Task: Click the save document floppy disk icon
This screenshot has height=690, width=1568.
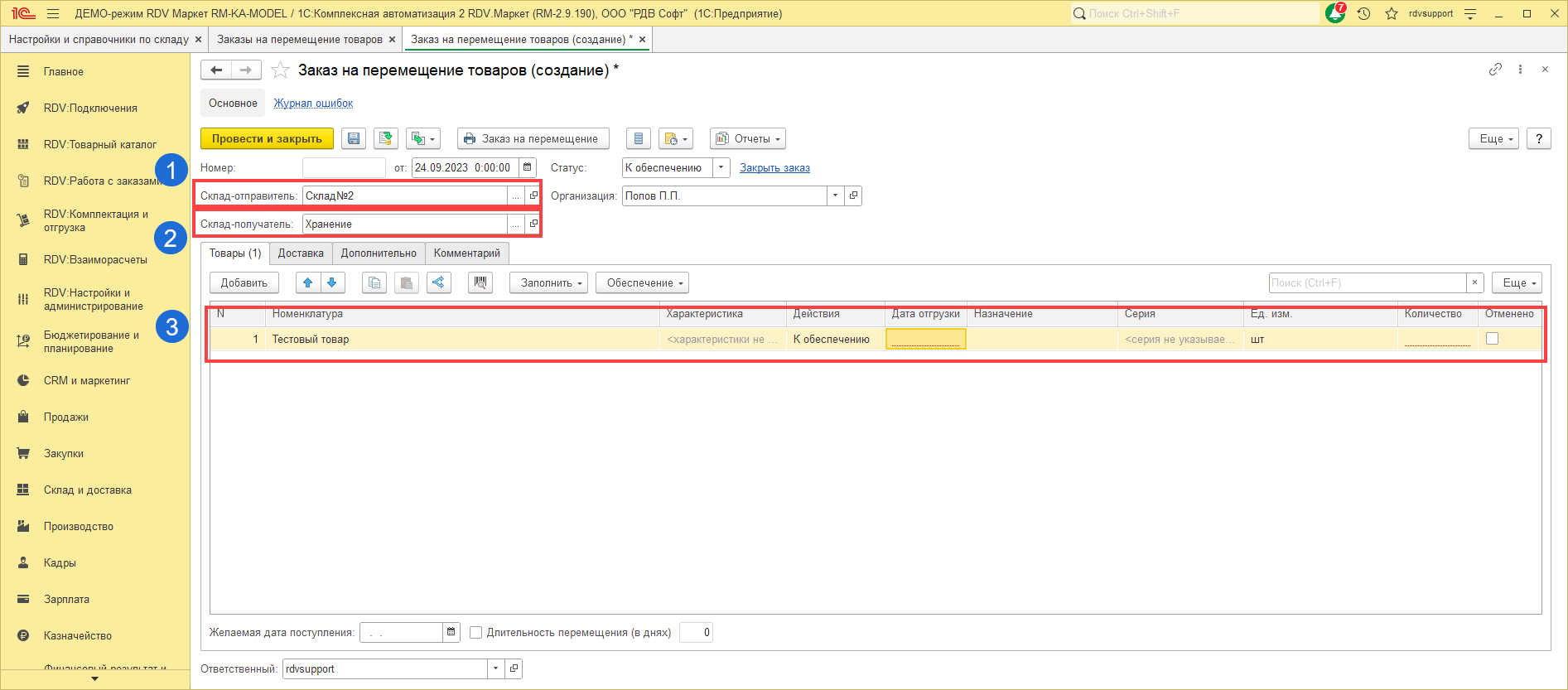Action: tap(354, 139)
